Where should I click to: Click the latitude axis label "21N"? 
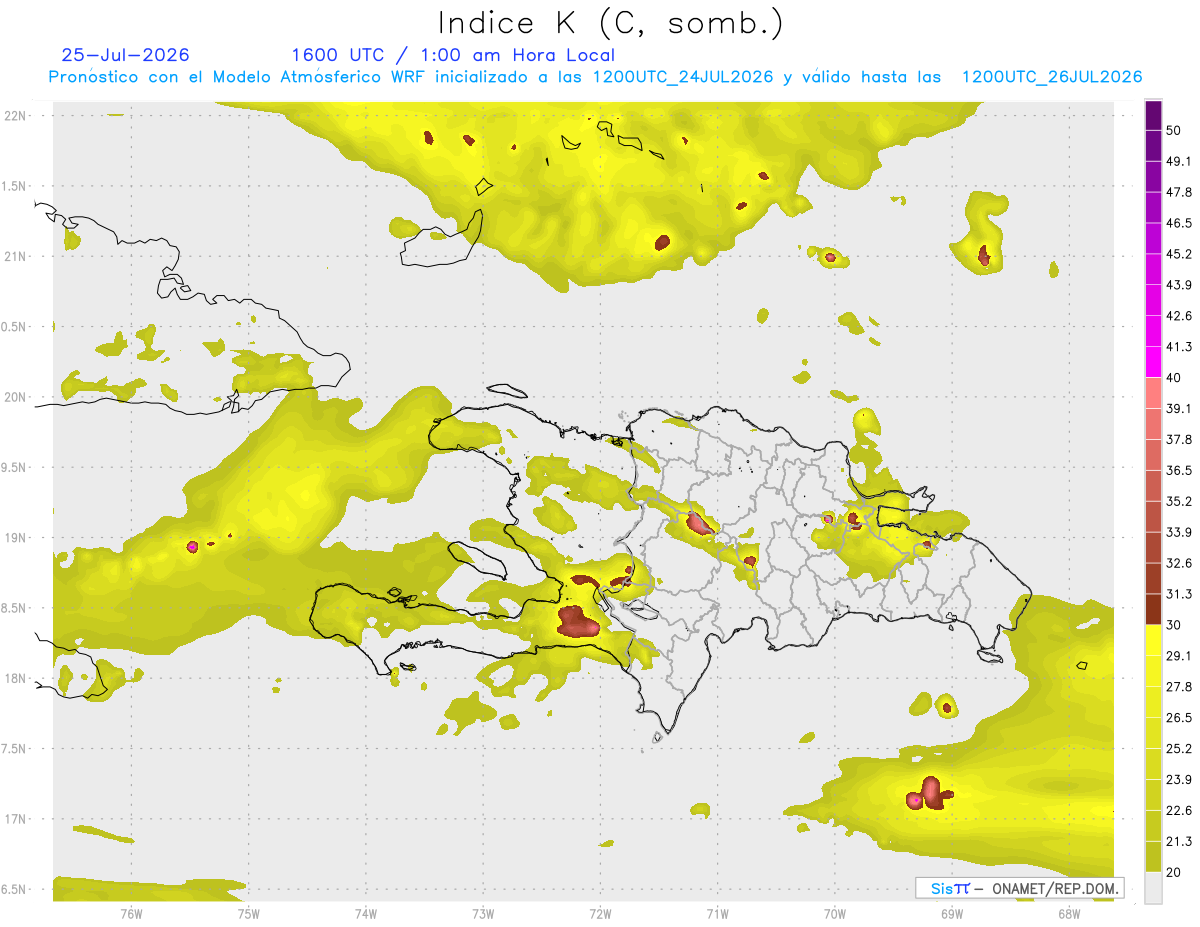pos(16,256)
